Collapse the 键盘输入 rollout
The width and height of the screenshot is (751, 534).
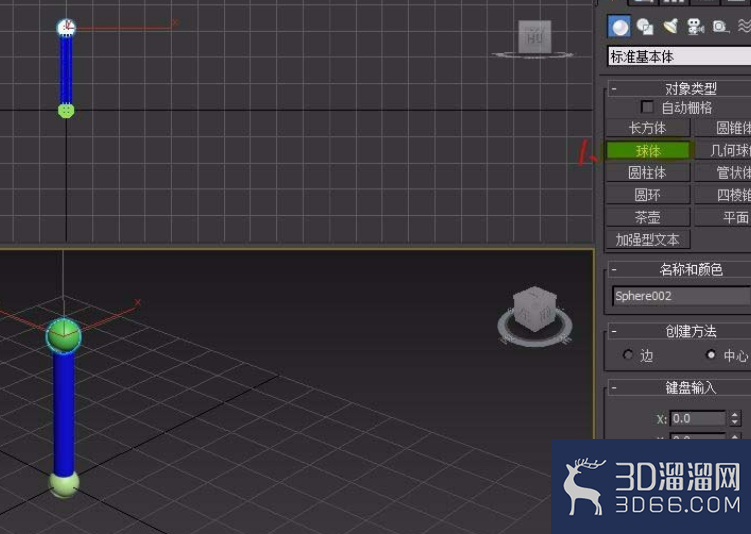tap(614, 387)
